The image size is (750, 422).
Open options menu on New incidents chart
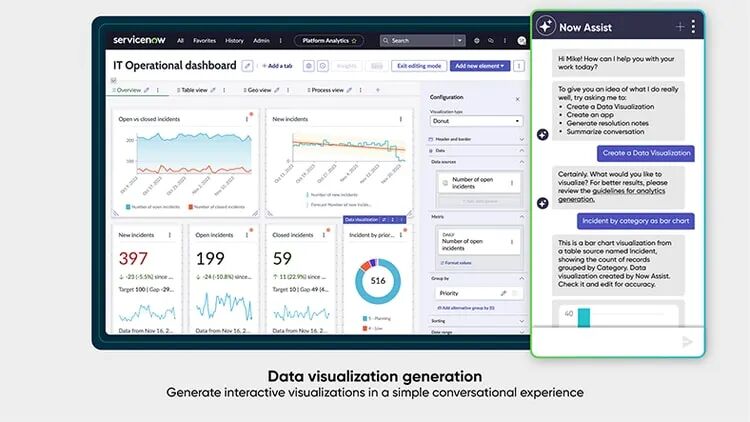[401, 118]
